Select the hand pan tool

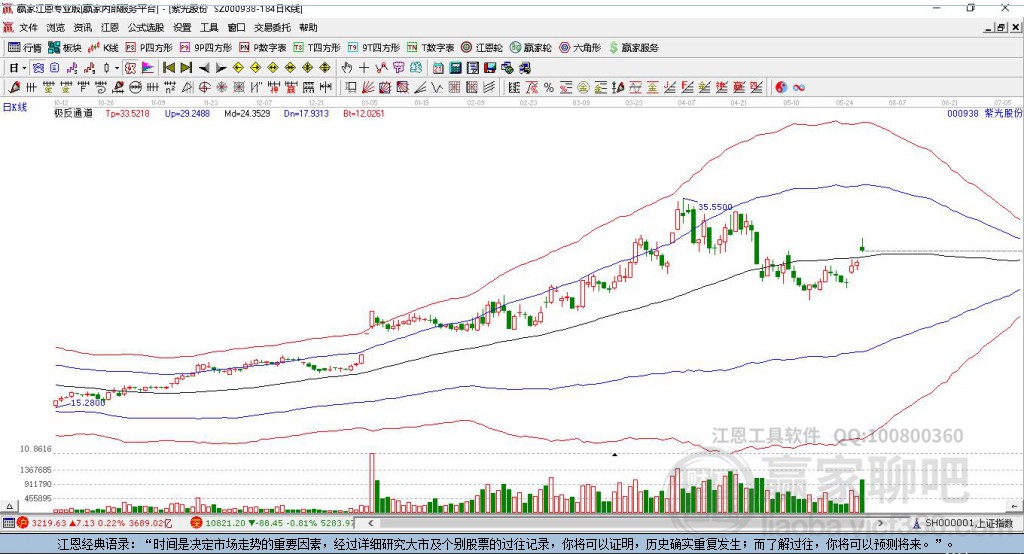pos(346,68)
